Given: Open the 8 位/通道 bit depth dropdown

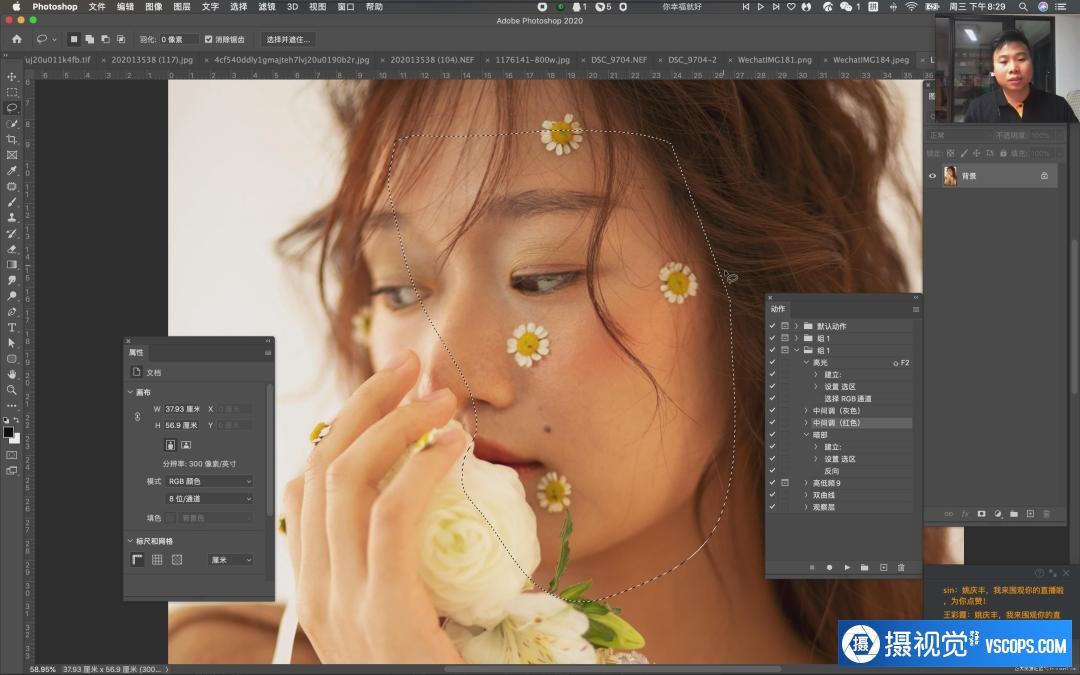Looking at the screenshot, I should pyautogui.click(x=209, y=499).
